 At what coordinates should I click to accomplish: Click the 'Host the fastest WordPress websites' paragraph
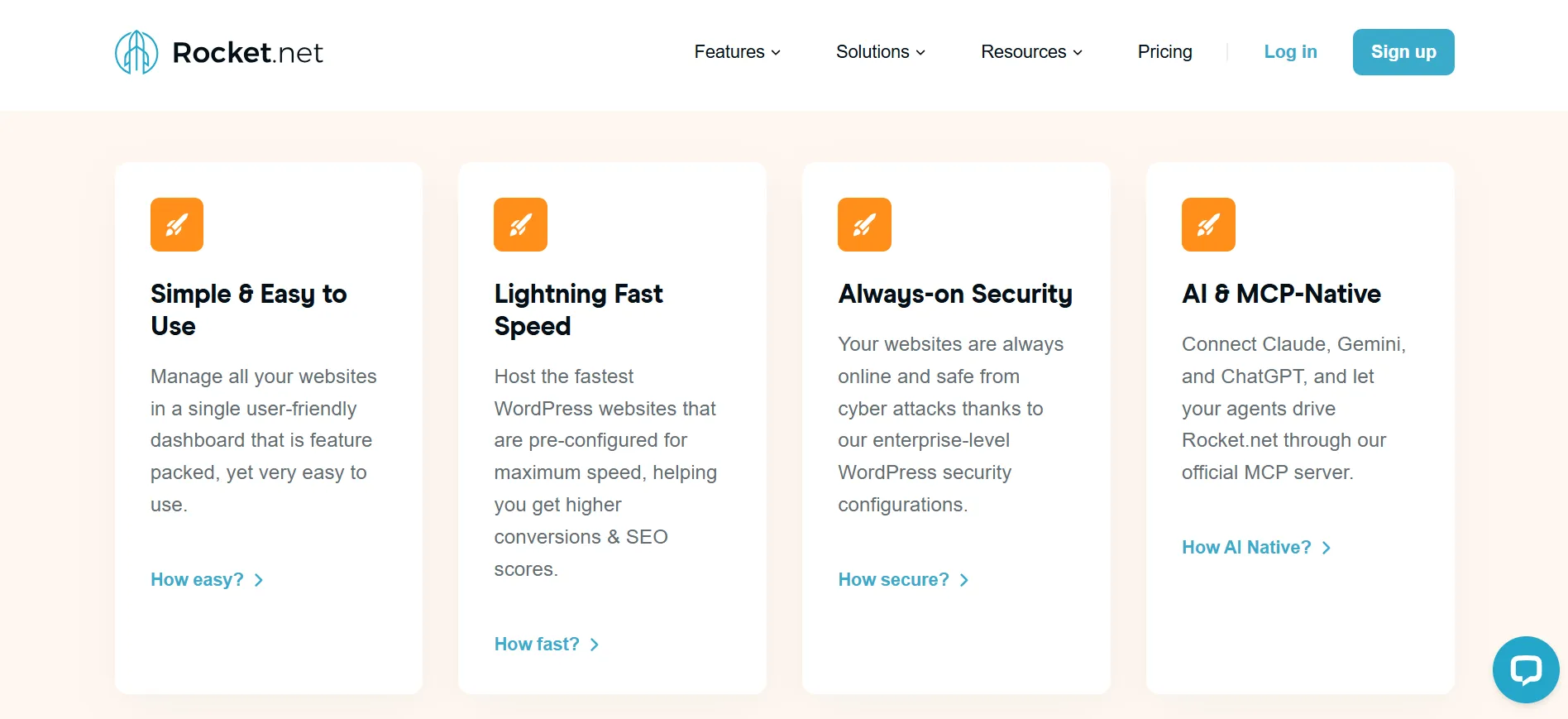click(605, 472)
